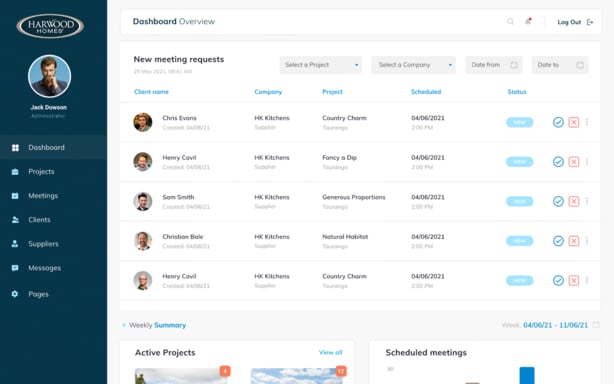Image resolution: width=614 pixels, height=384 pixels.
Task: Select Fancy a Dip project text
Action: pos(339,158)
